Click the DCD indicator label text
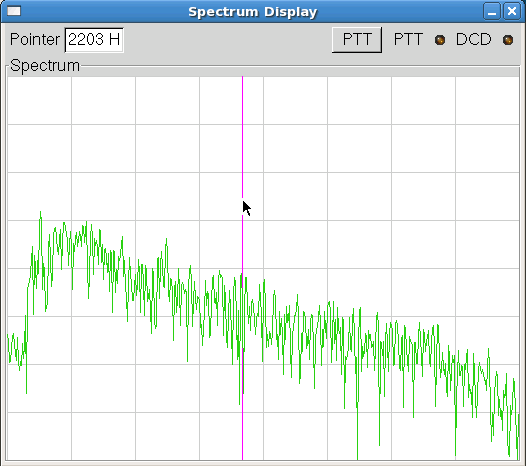Screen dimensions: 526x466 (473, 40)
